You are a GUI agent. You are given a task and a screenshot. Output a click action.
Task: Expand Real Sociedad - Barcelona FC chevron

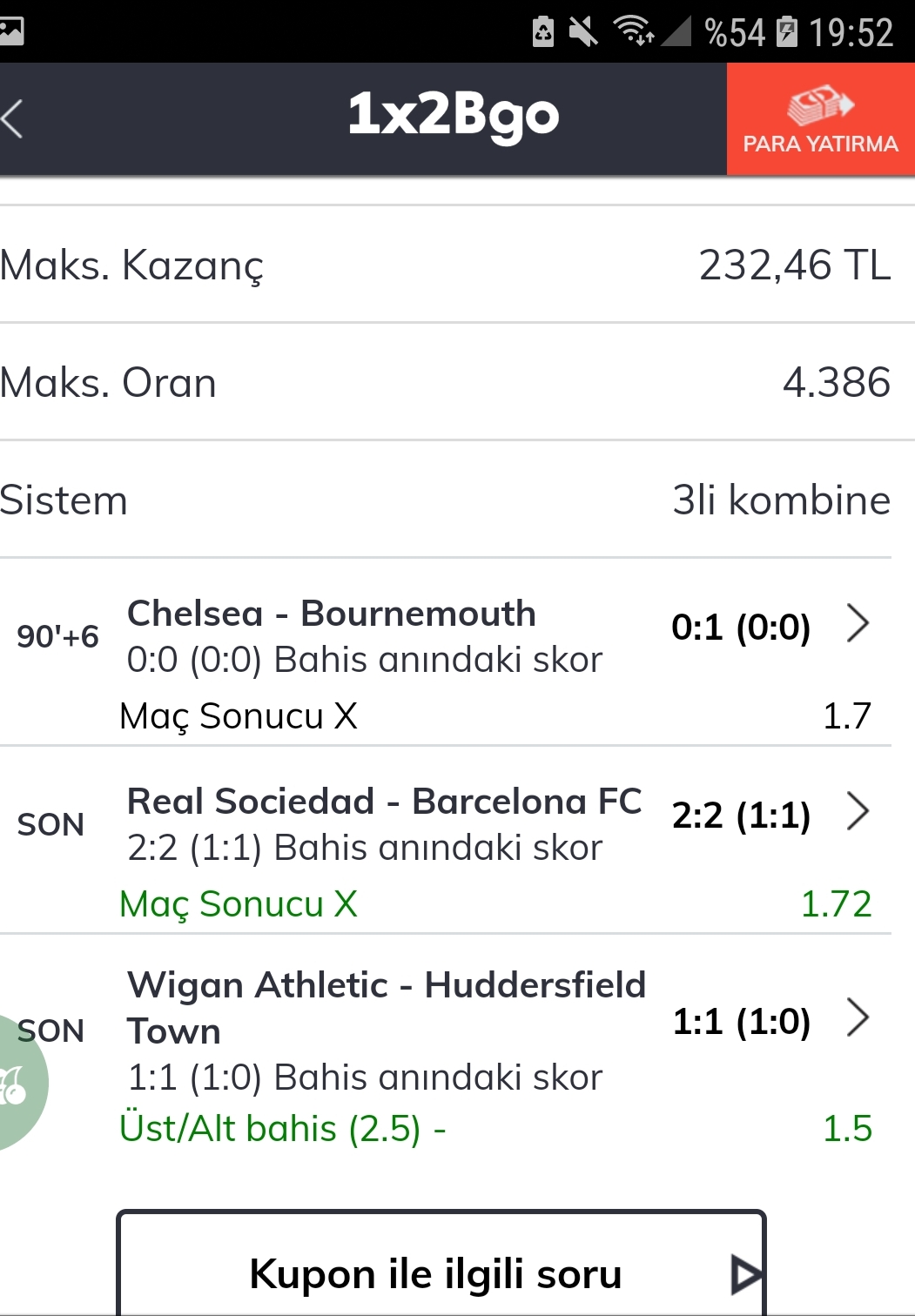click(x=858, y=812)
